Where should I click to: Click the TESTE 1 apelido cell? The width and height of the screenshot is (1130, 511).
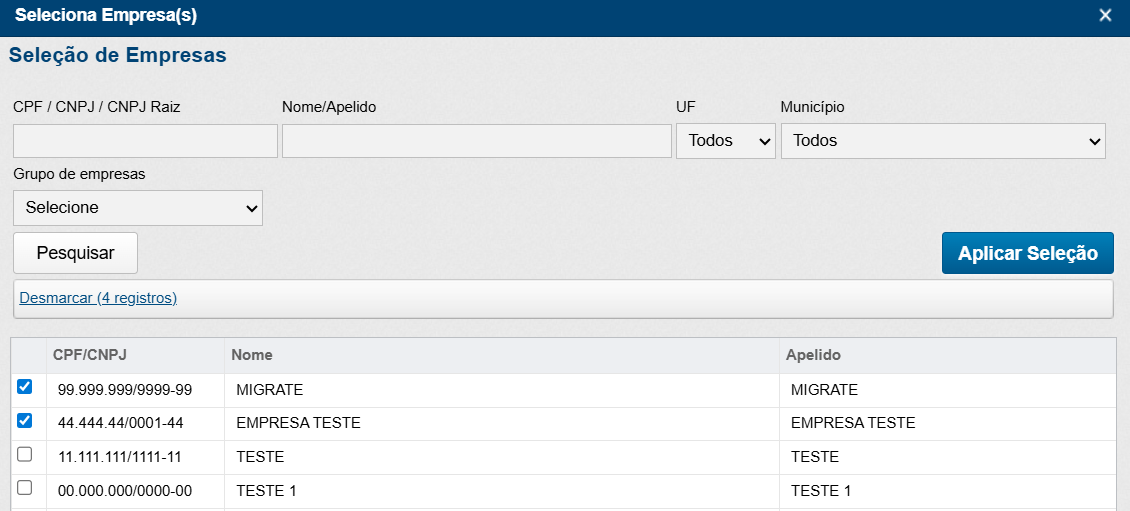pyautogui.click(x=821, y=491)
